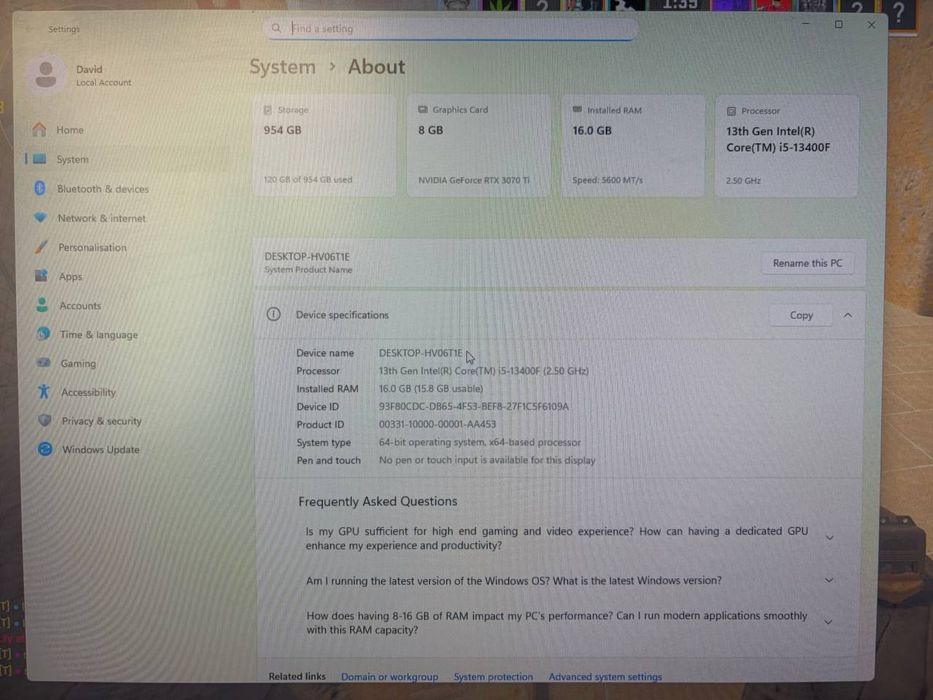
Task: Click the Time & language globe icon
Action: click(x=43, y=334)
